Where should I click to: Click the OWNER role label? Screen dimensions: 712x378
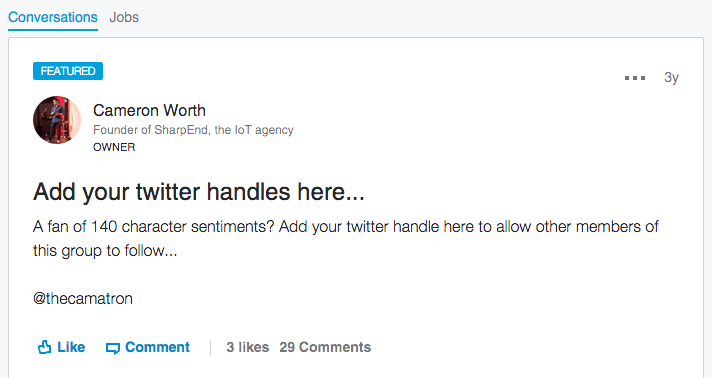click(114, 147)
